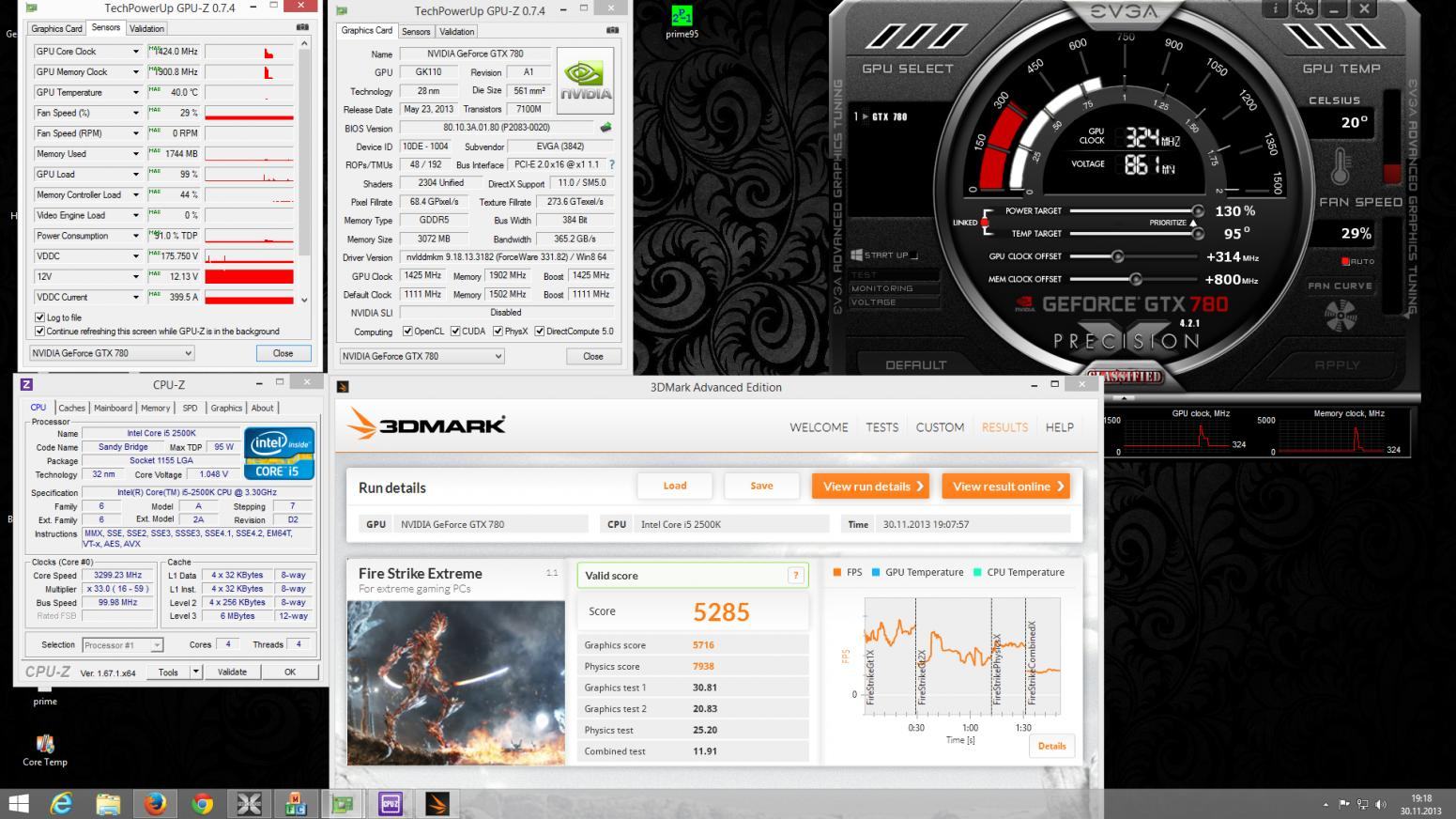Adjust GPU Clock Offset slider handle
This screenshot has width=1456, height=819.
point(1117,256)
